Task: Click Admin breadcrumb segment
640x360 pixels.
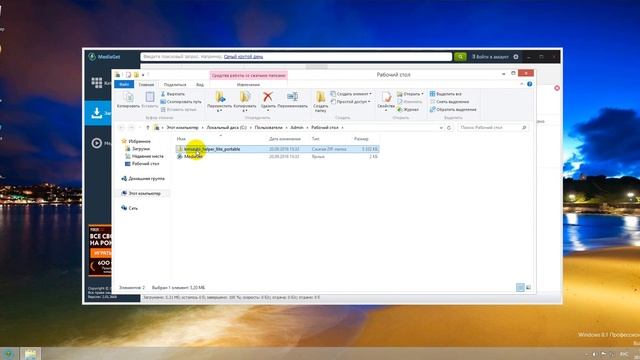Action: [x=297, y=128]
